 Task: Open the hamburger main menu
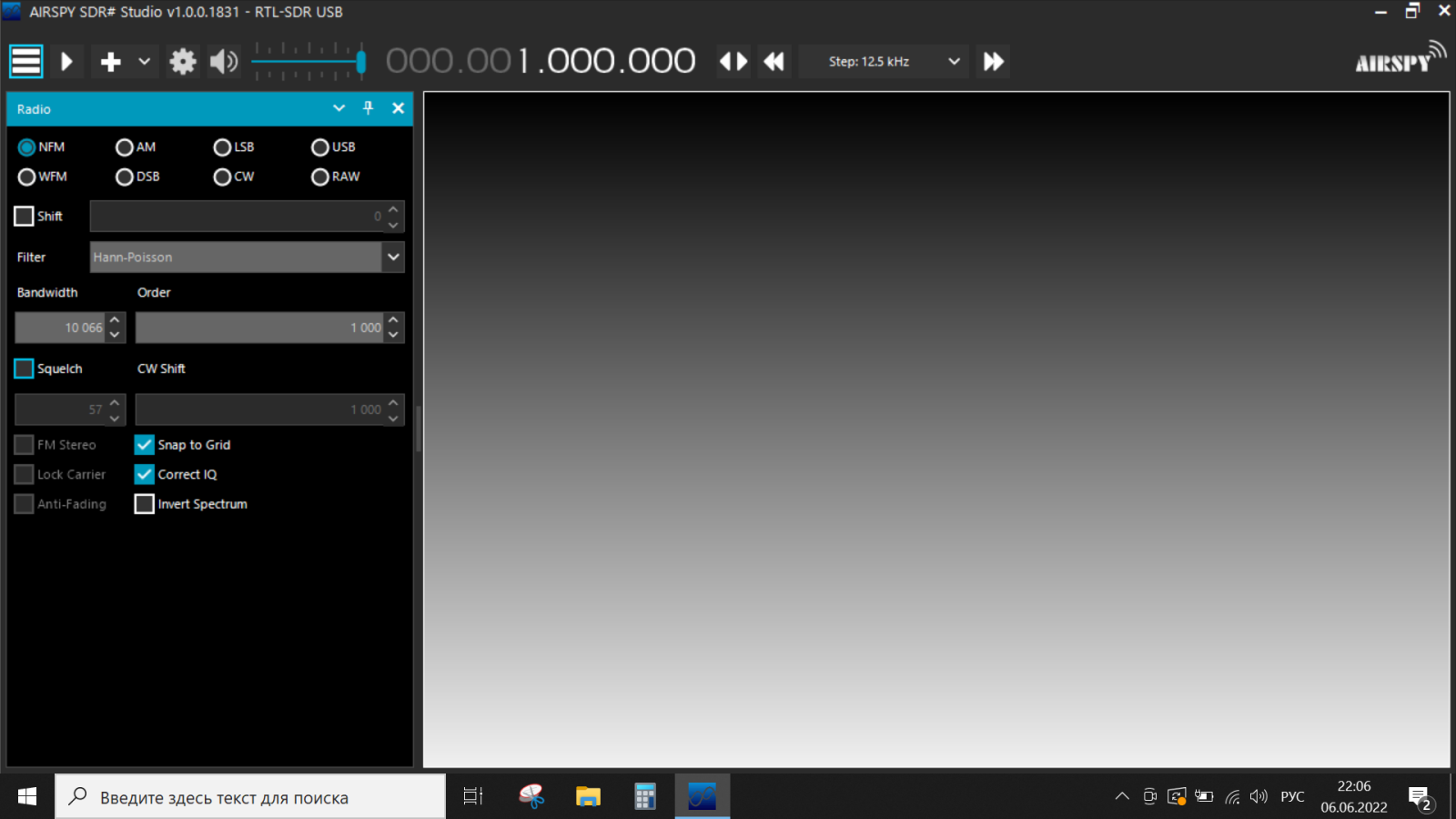tap(26, 61)
